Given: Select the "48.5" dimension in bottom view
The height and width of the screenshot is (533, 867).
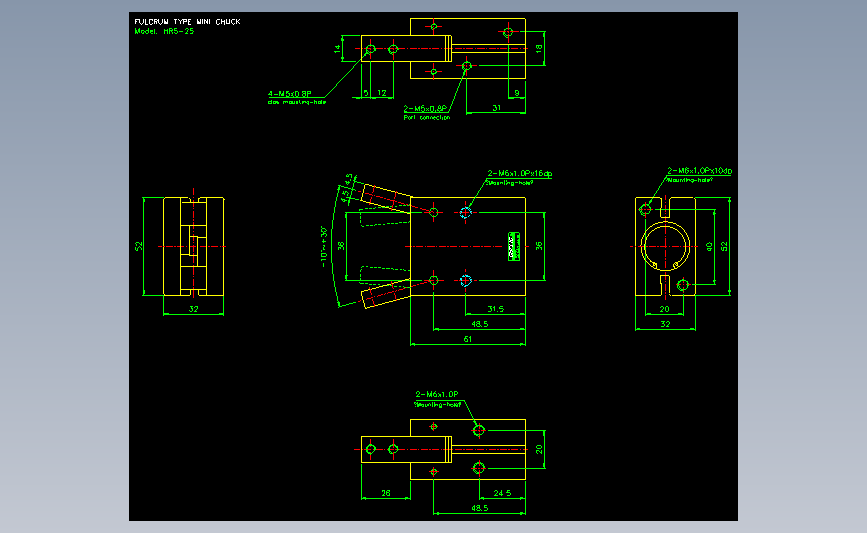Looking at the screenshot, I should (x=479, y=508).
